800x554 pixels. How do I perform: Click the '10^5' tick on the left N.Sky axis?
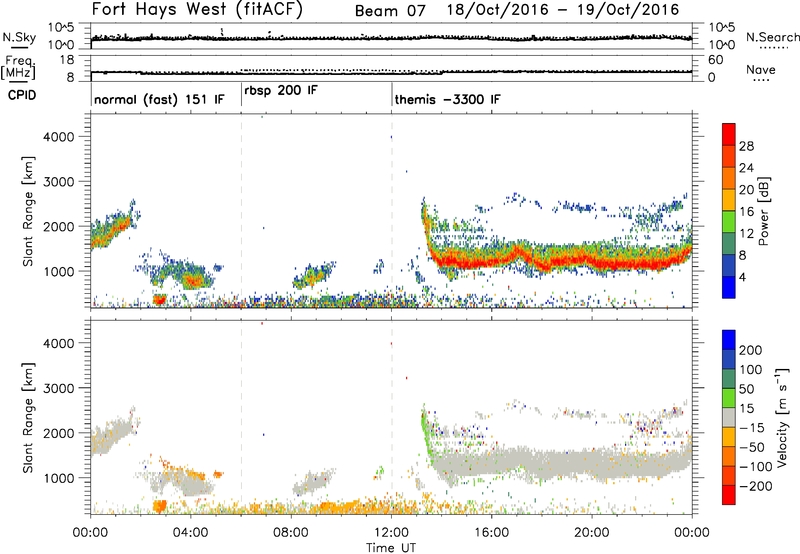point(61,27)
